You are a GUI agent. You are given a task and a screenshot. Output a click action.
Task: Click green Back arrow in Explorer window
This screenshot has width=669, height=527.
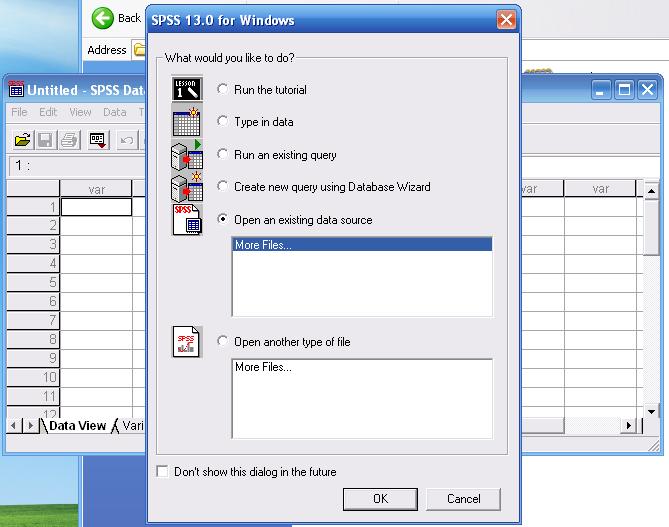[103, 18]
